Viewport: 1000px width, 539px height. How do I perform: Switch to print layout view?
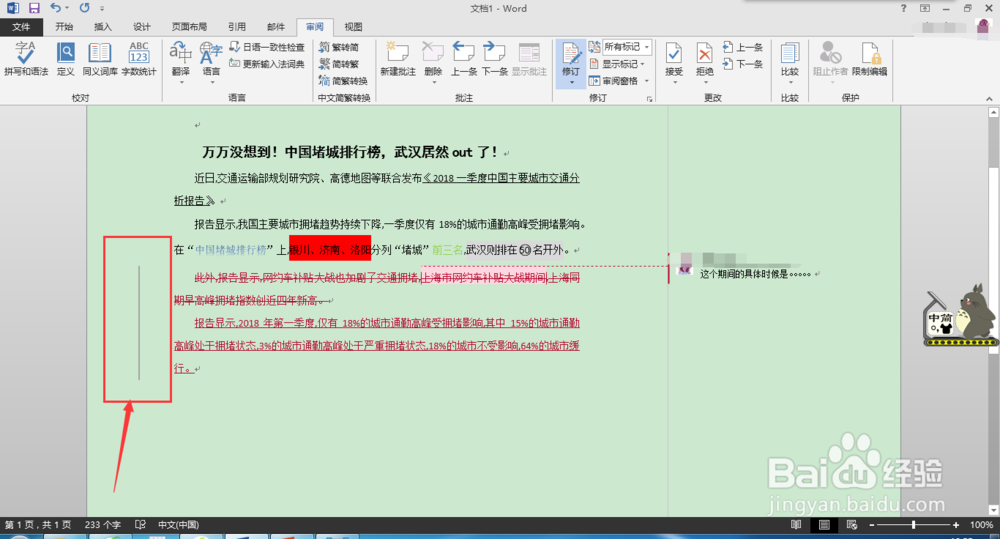pyautogui.click(x=824, y=525)
